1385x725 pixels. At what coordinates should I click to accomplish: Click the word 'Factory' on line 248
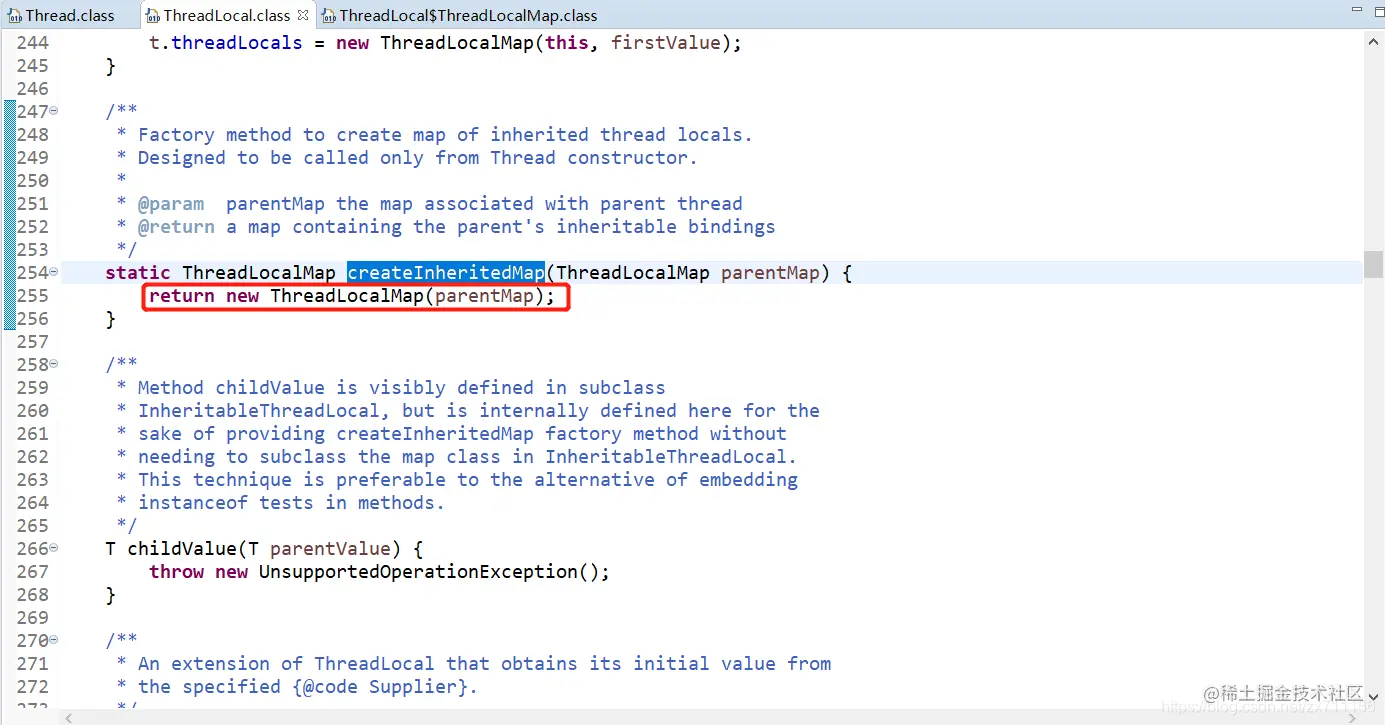176,134
